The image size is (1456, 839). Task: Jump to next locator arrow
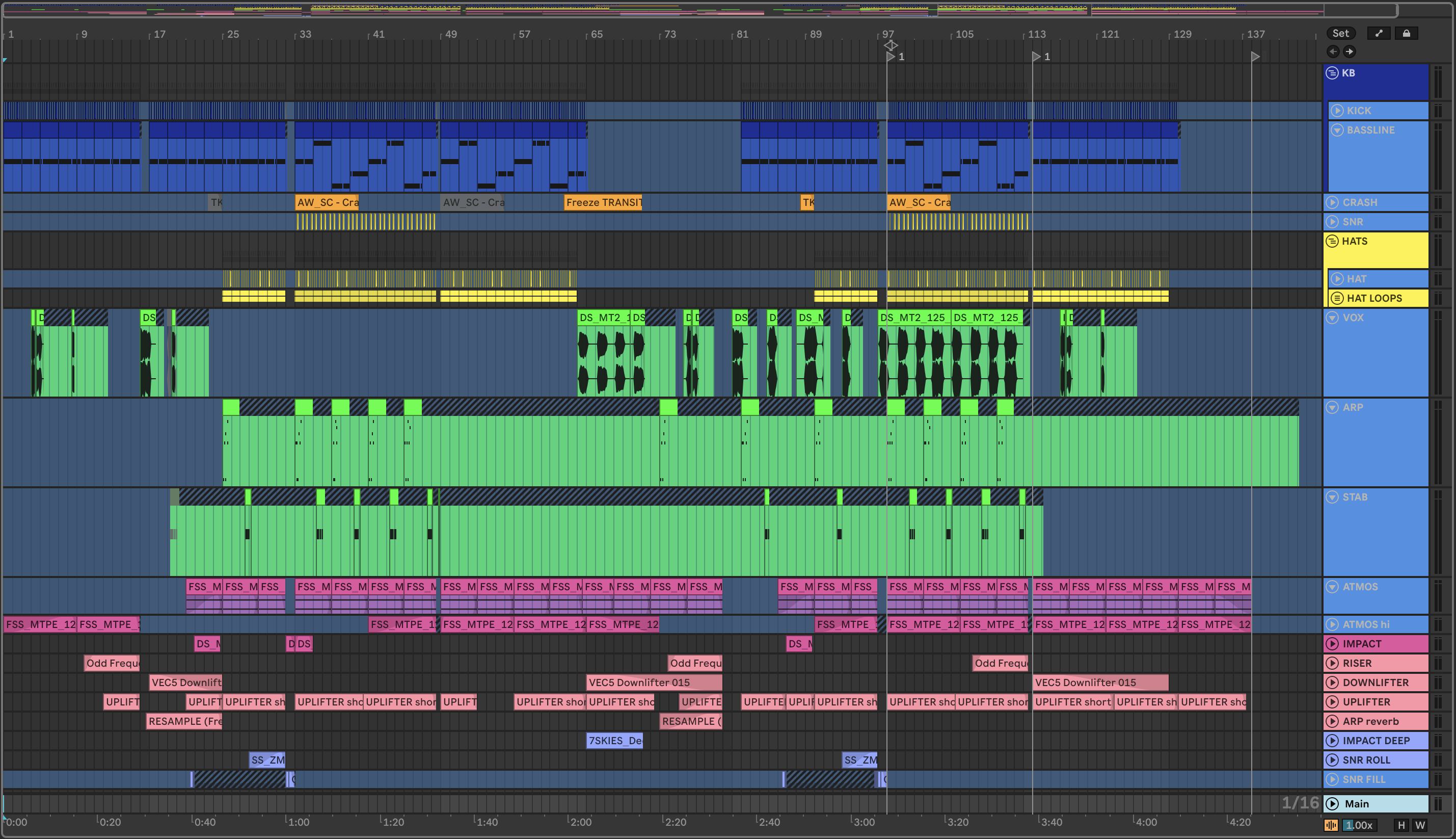[1350, 51]
